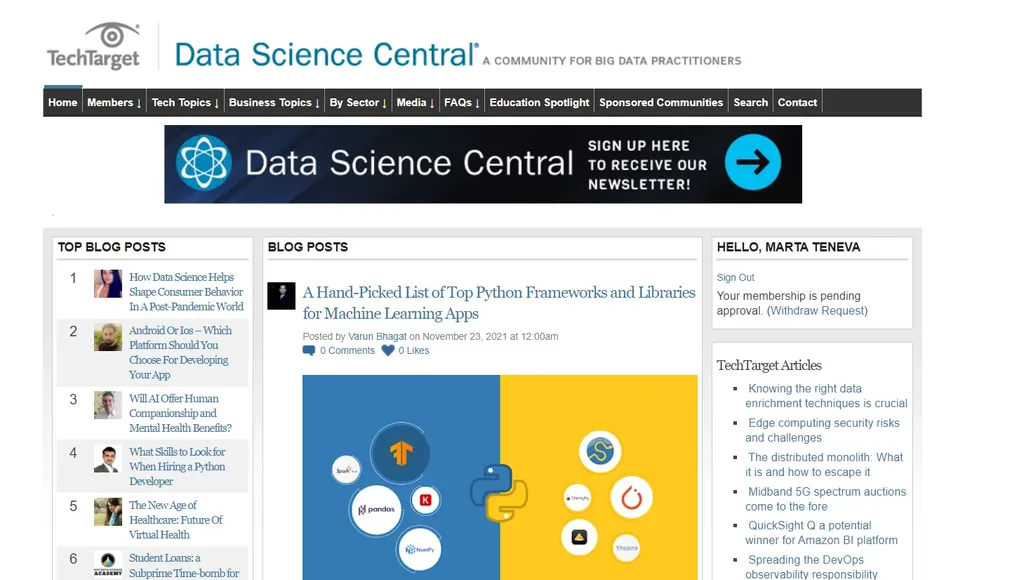Click the heart likes icon

pos(388,351)
